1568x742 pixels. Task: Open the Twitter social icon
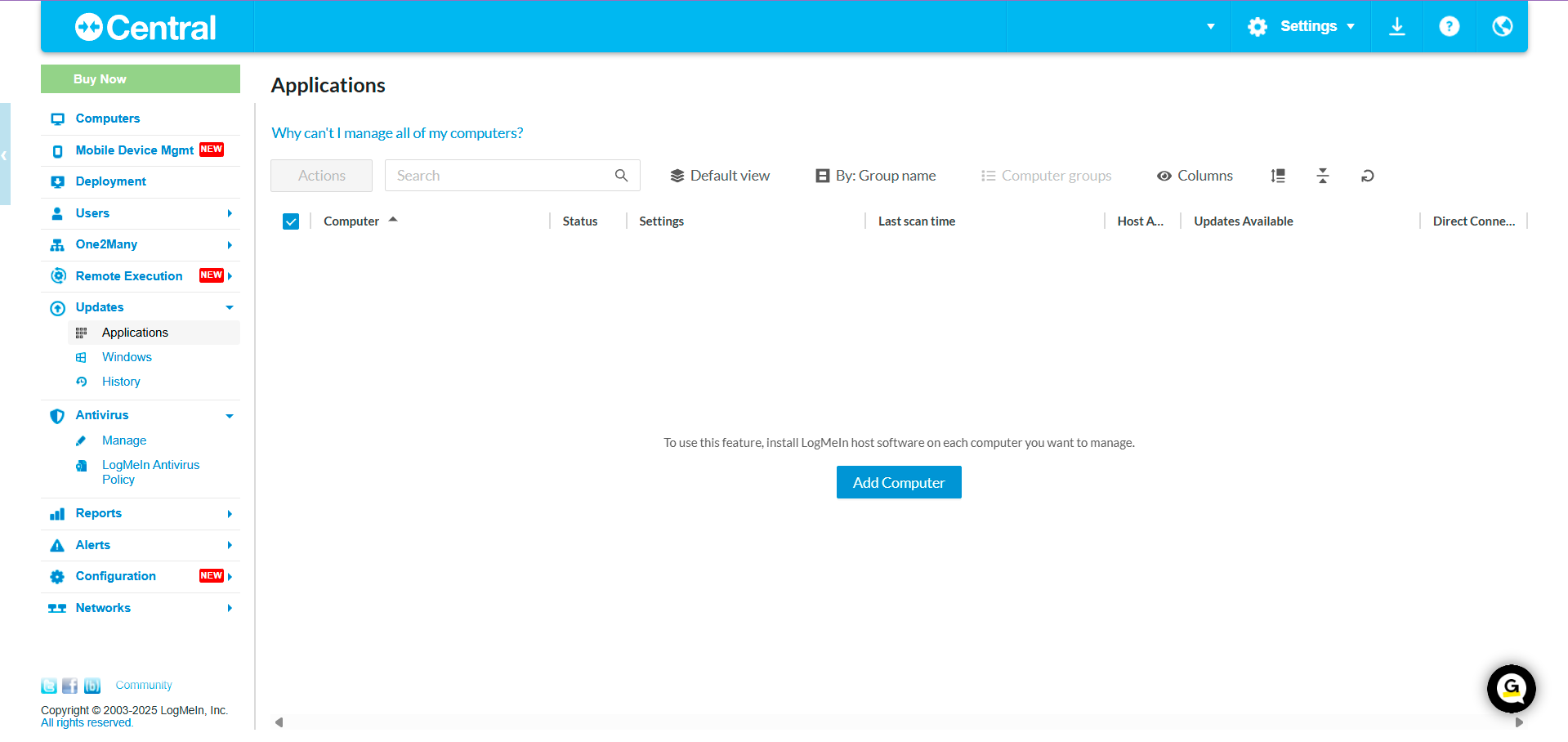(49, 686)
